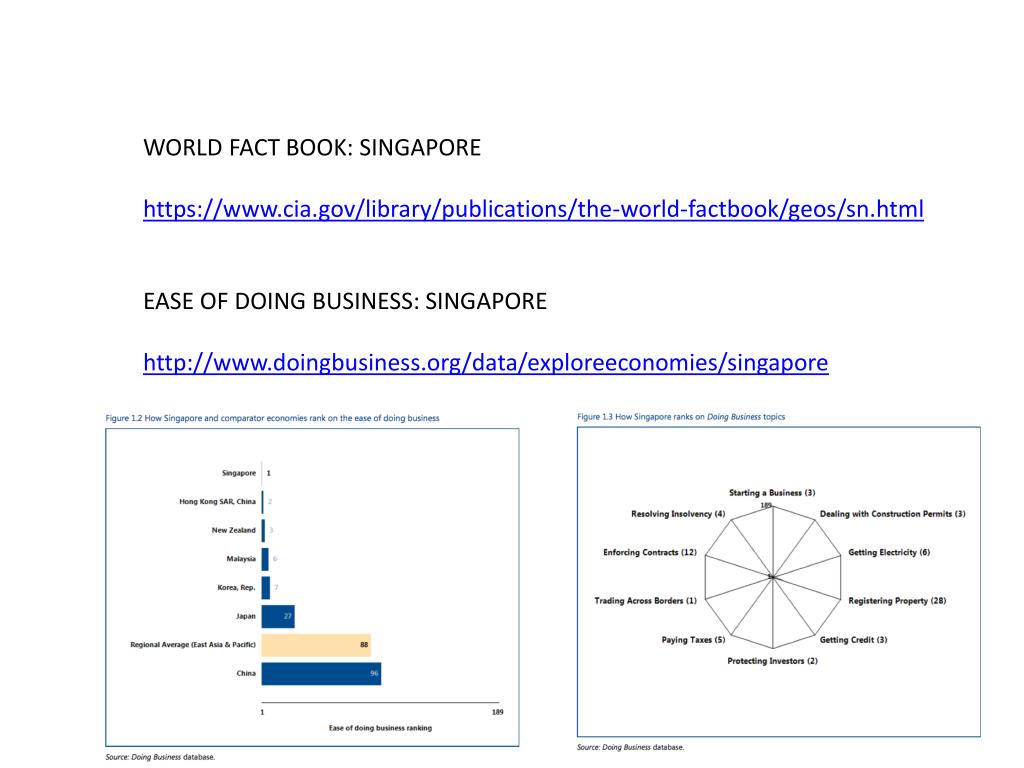Viewport: 1024px width, 768px height.
Task: Click 'Resolving Insolvency (4)' label
Action: click(x=678, y=514)
